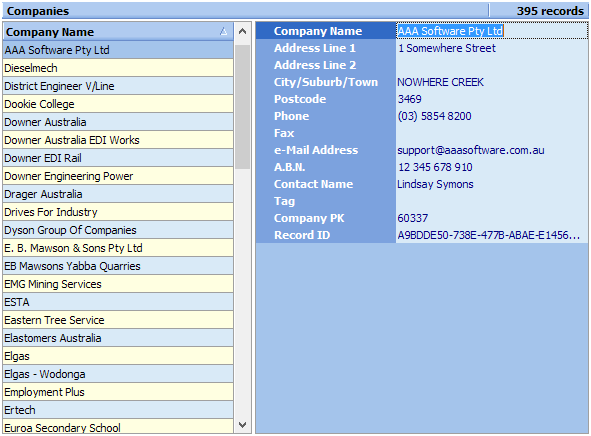591x436 pixels.
Task: Click the Address Line 2 label
Action: pos(315,65)
